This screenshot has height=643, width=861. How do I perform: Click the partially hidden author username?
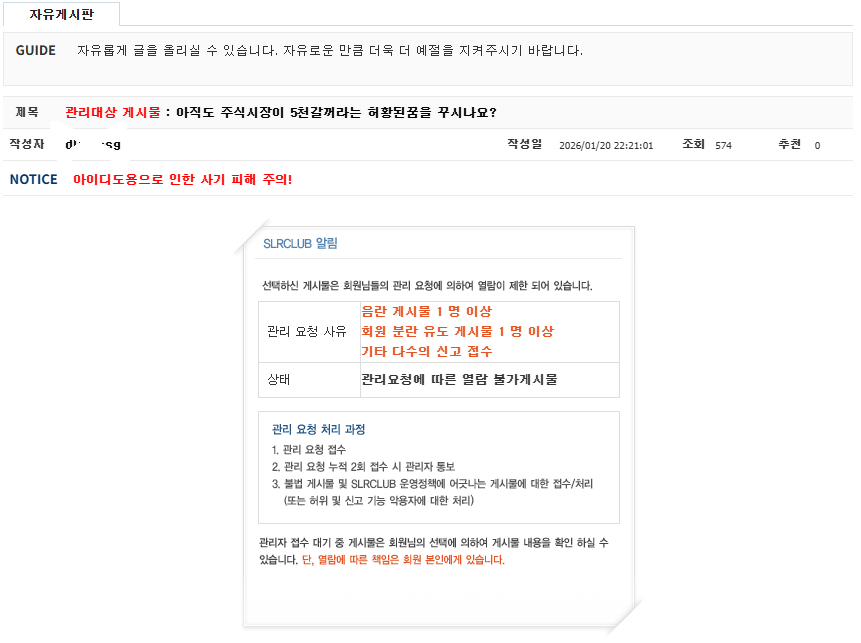click(93, 145)
